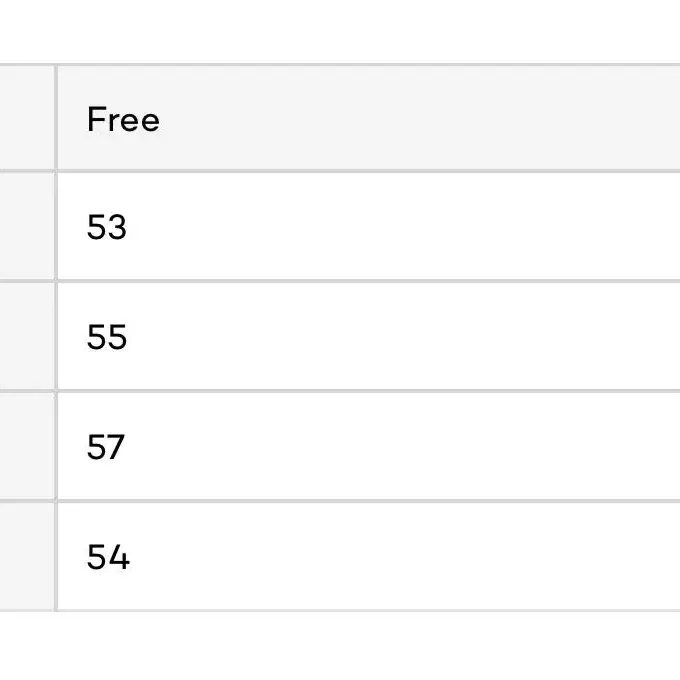Screen dimensions: 680x680
Task: Click the top border of the table
Action: [340, 64]
